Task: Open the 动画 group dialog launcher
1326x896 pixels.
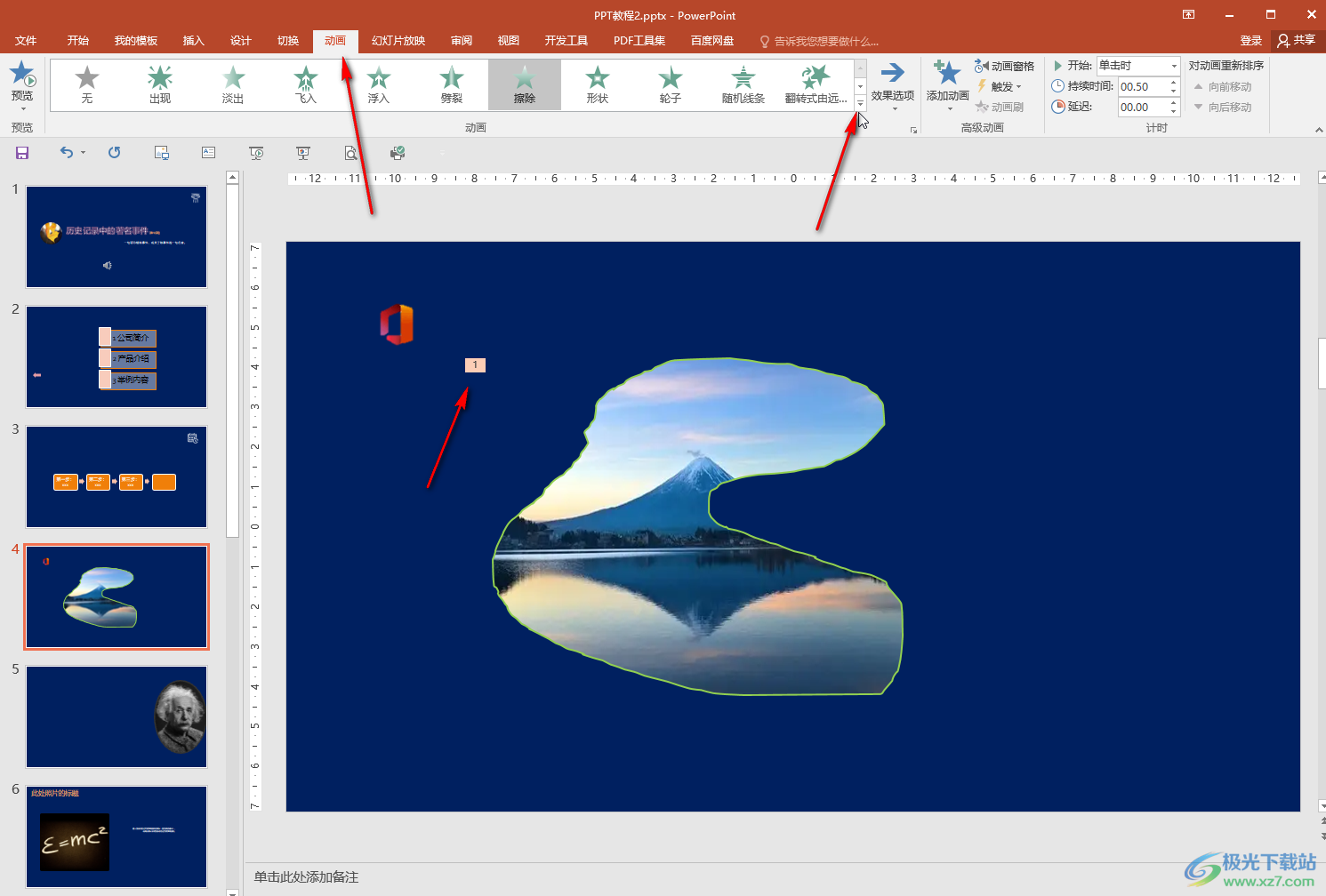Action: click(913, 130)
